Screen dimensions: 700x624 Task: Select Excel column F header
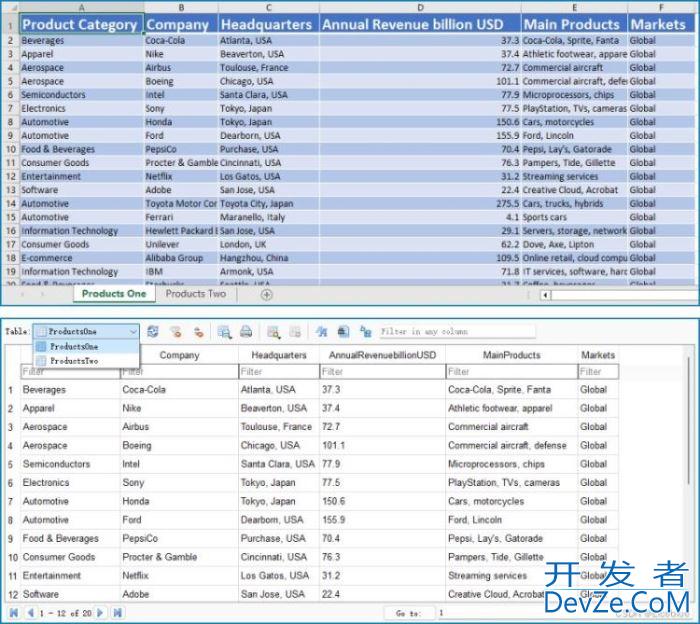click(x=661, y=7)
